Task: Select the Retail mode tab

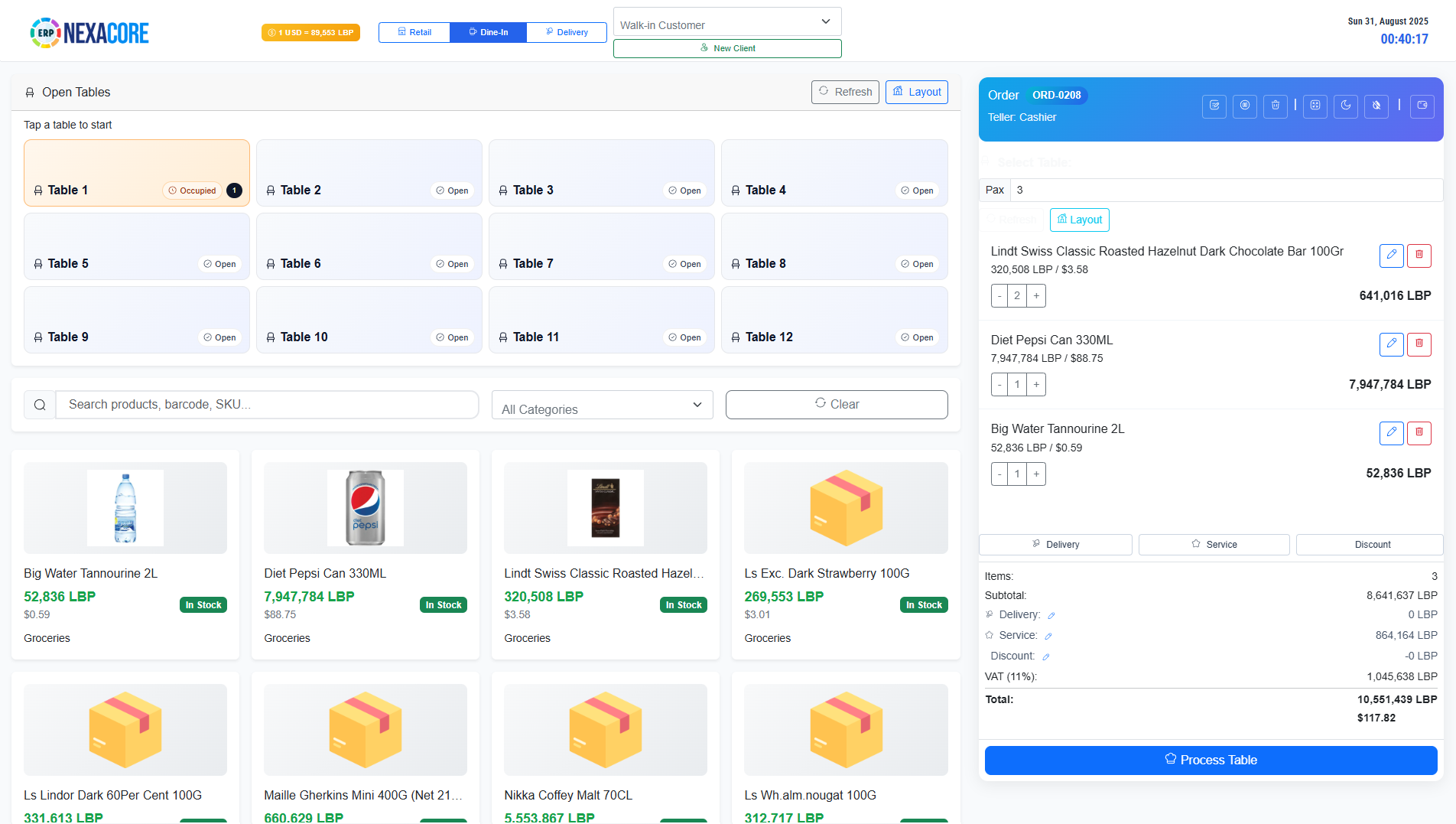Action: (414, 32)
